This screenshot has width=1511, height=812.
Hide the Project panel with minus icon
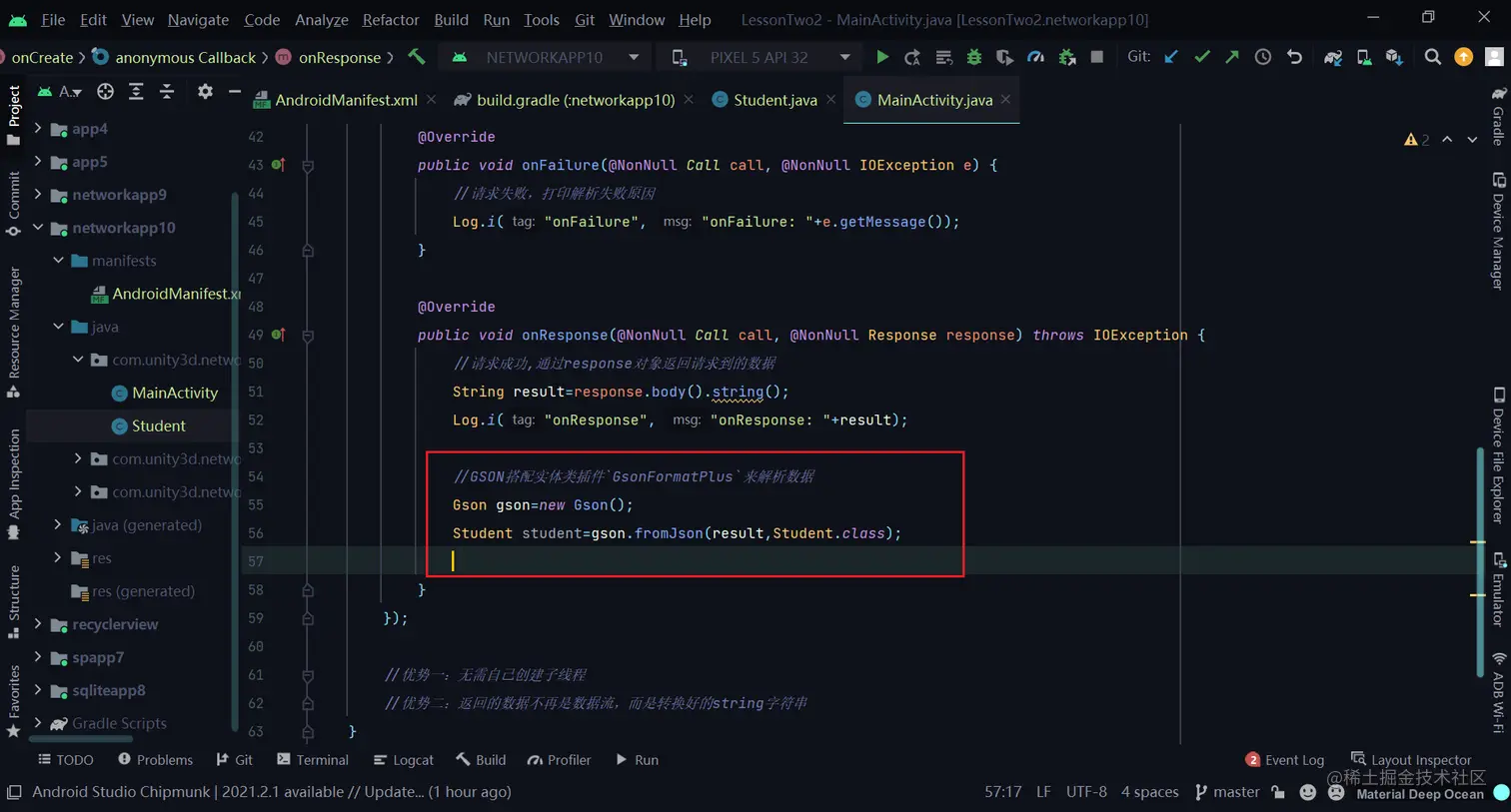tap(235, 92)
